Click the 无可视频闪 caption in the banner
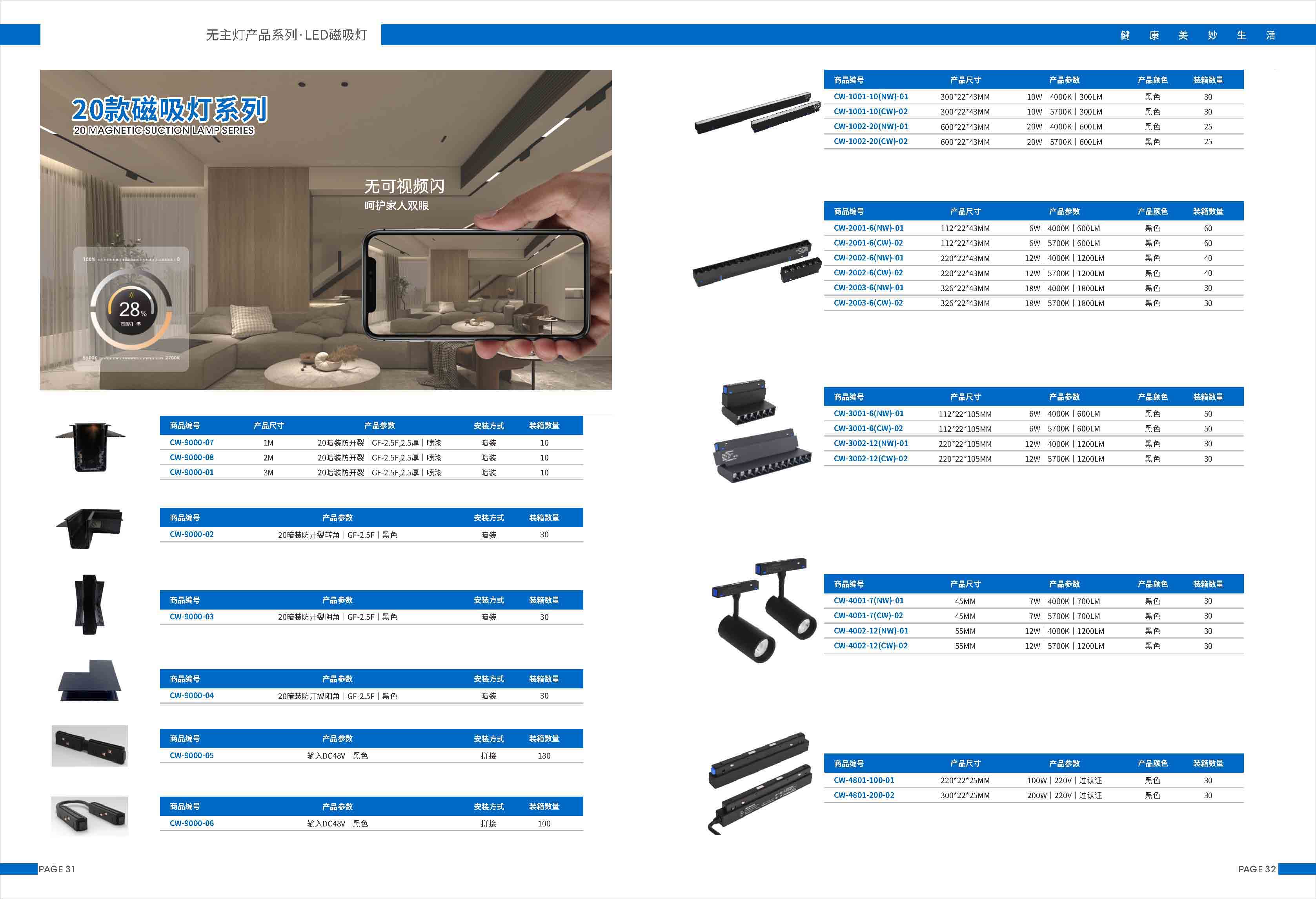Screen dimensions: 1316x899 pos(404,186)
